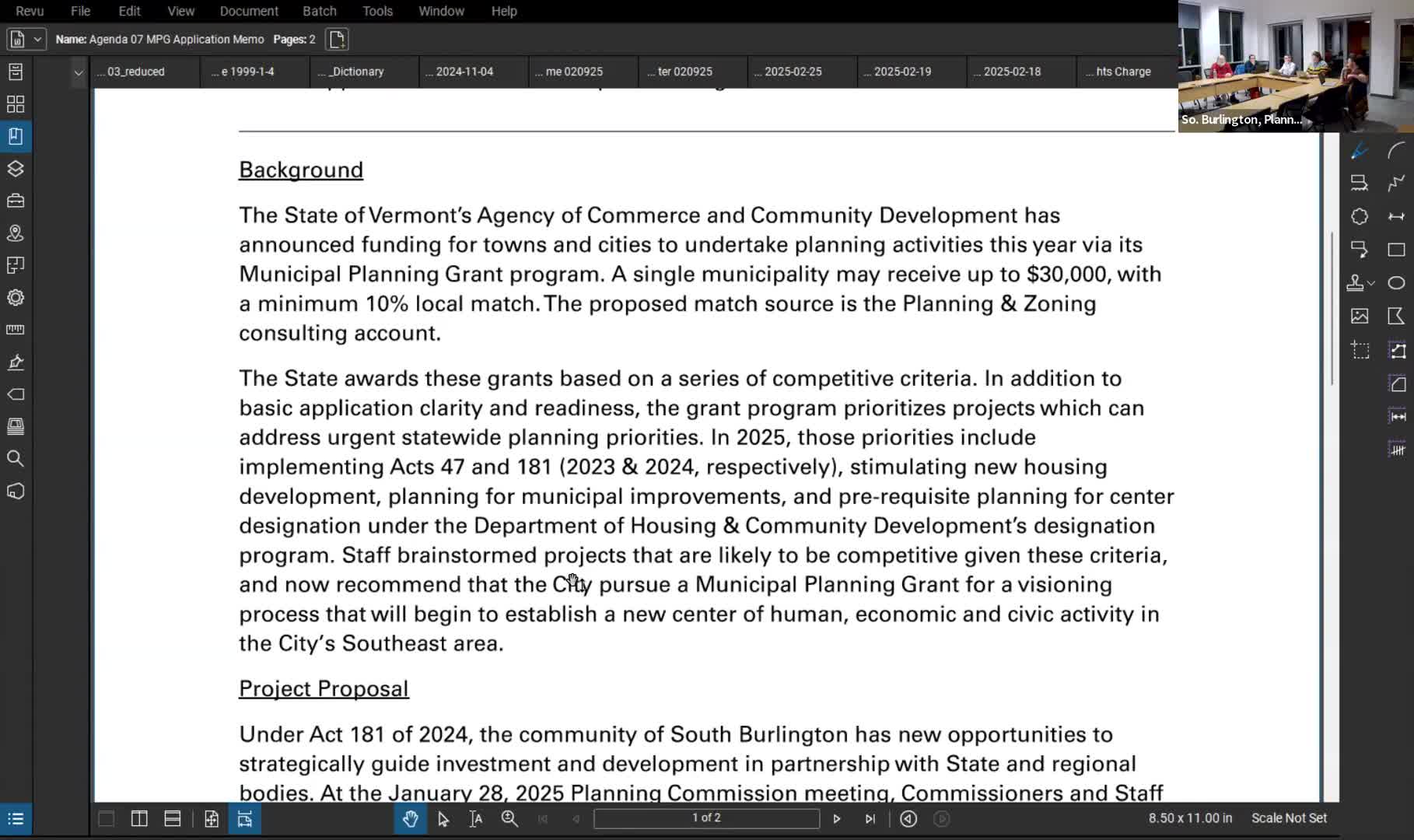Select the Highlight pen tool
The image size is (1414, 840).
point(1360,151)
